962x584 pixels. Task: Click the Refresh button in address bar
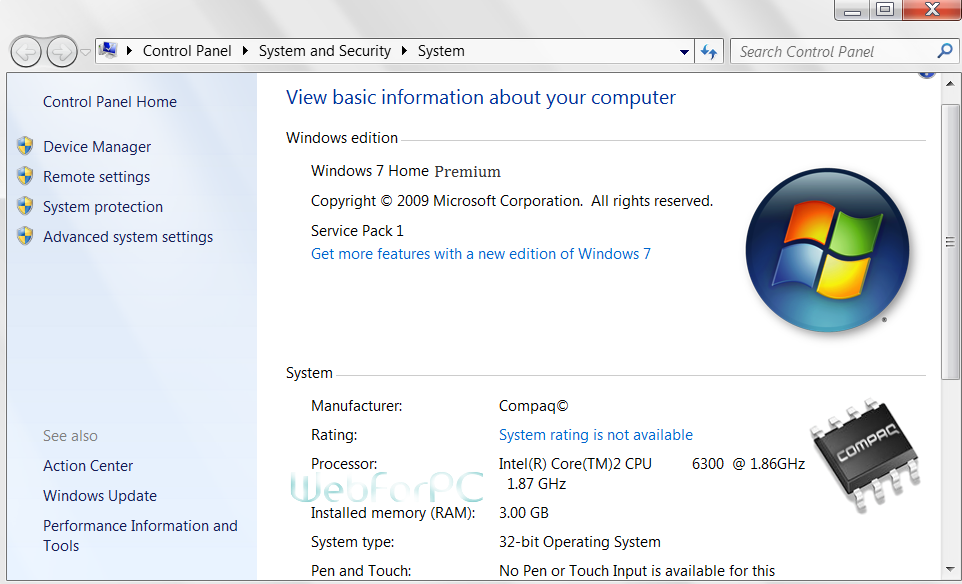click(x=709, y=52)
